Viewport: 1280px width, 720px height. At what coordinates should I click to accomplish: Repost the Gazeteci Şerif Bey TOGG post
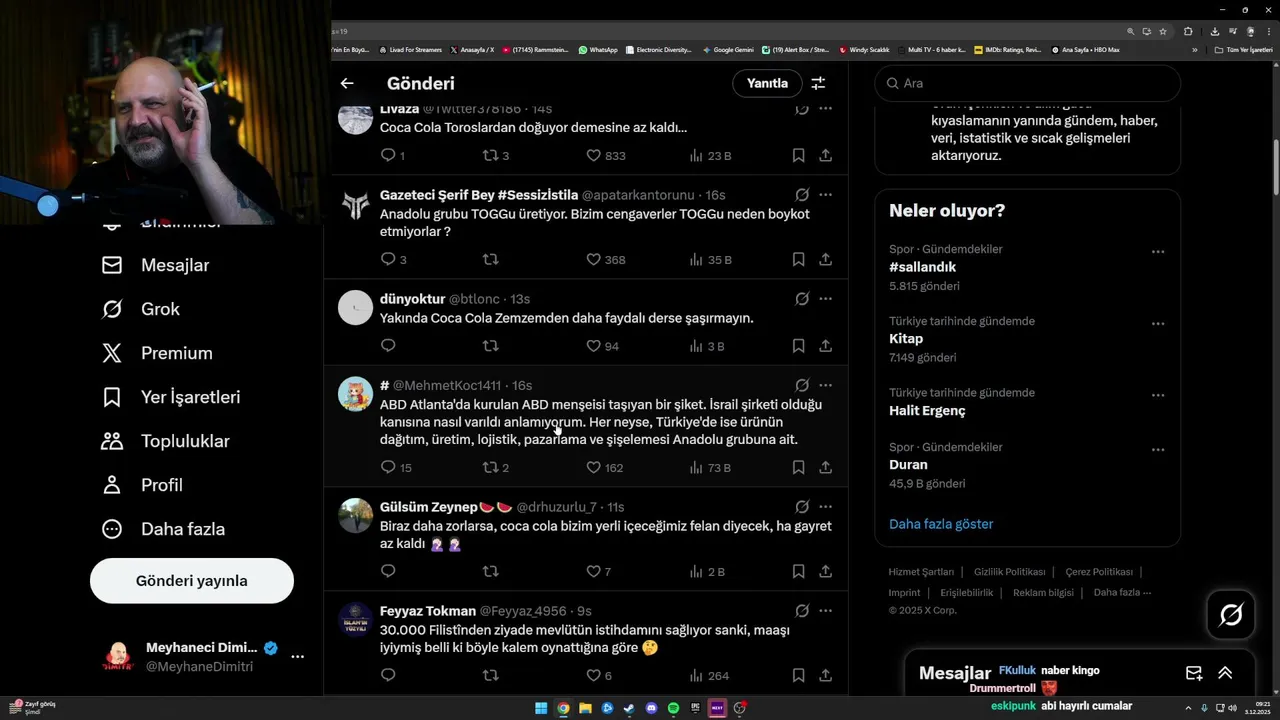click(490, 260)
